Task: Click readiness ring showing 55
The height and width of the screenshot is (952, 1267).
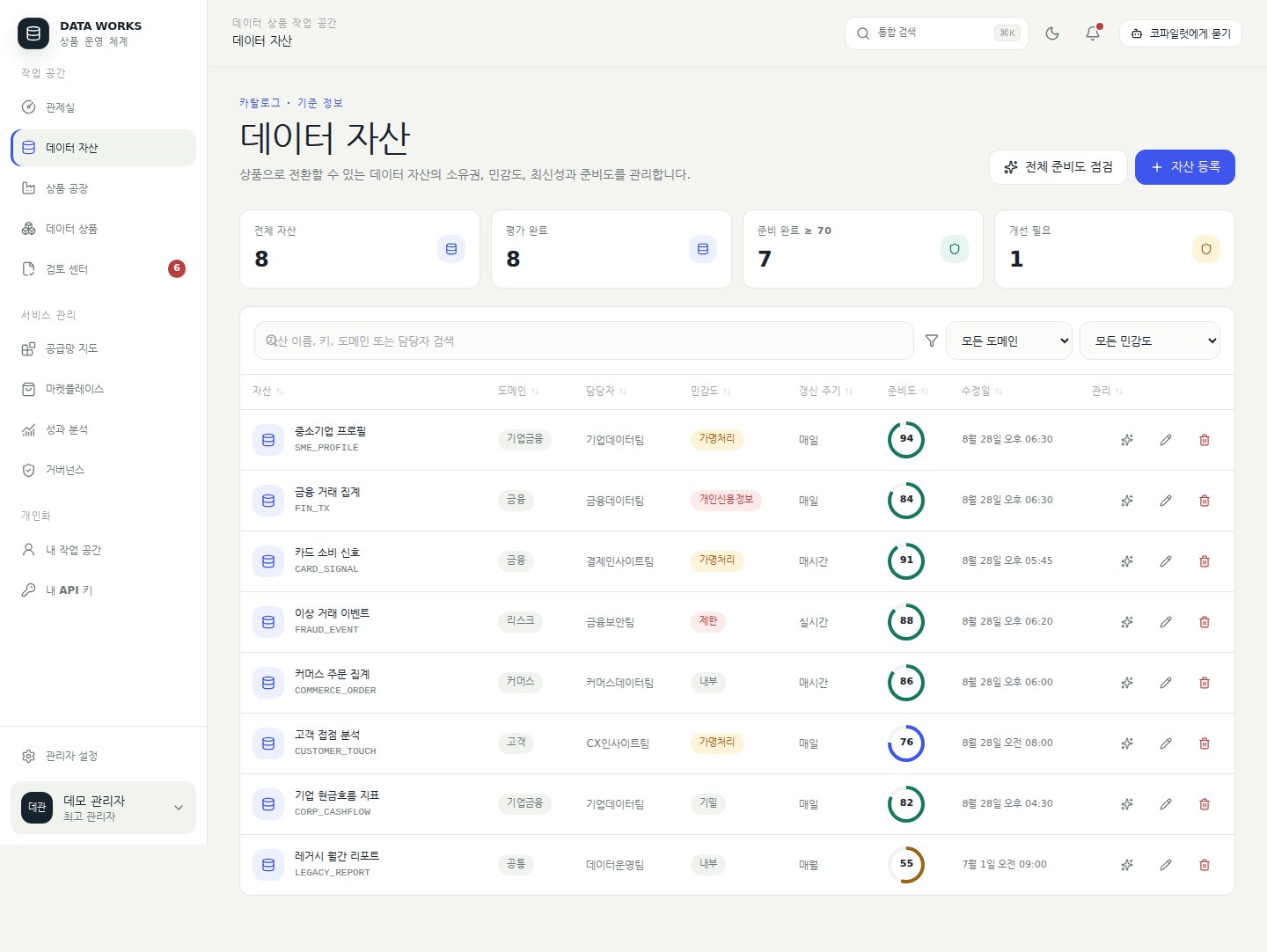Action: tap(906, 864)
